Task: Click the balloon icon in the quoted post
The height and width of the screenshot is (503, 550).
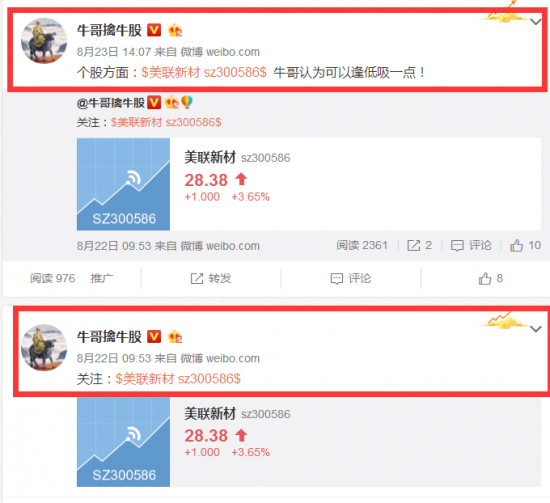Action: (187, 102)
